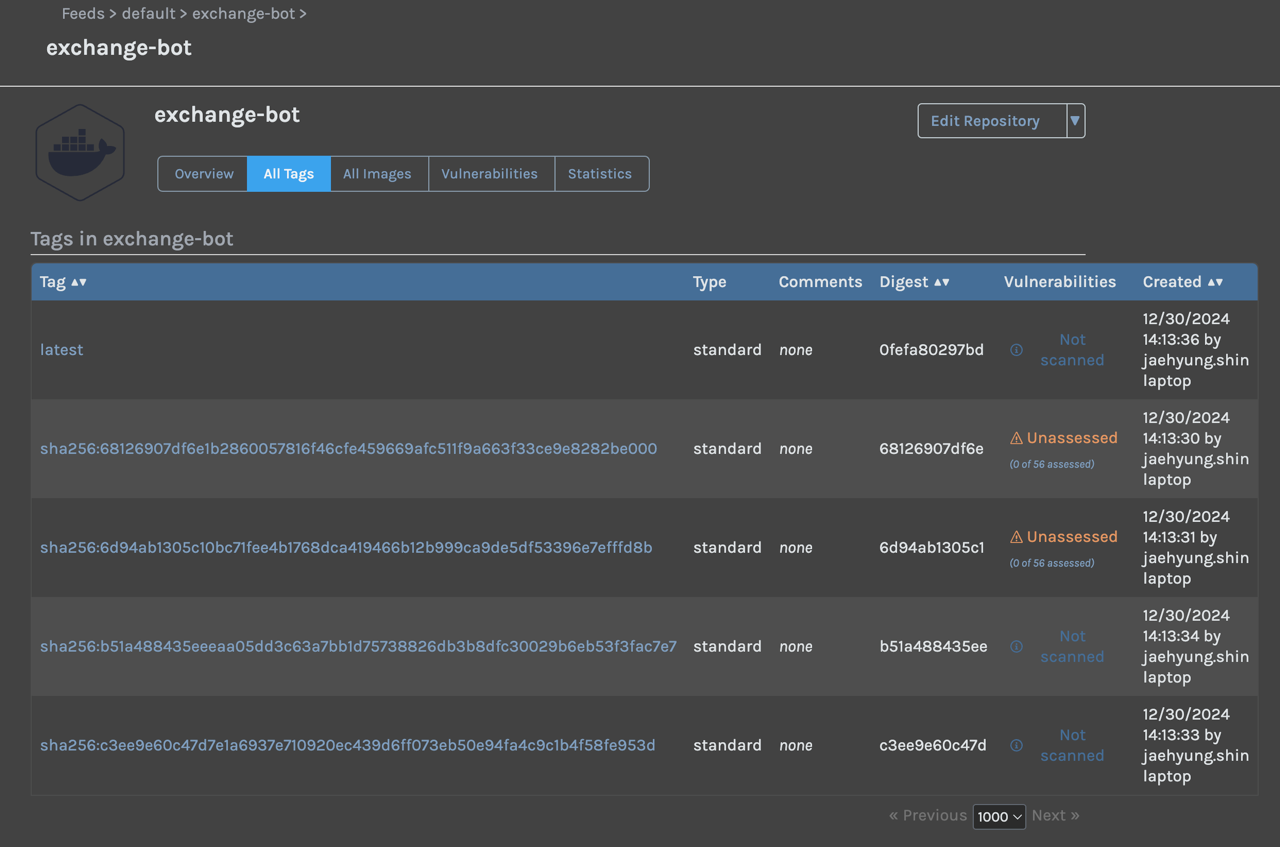
Task: Click the Edit Repository button
Action: click(992, 121)
